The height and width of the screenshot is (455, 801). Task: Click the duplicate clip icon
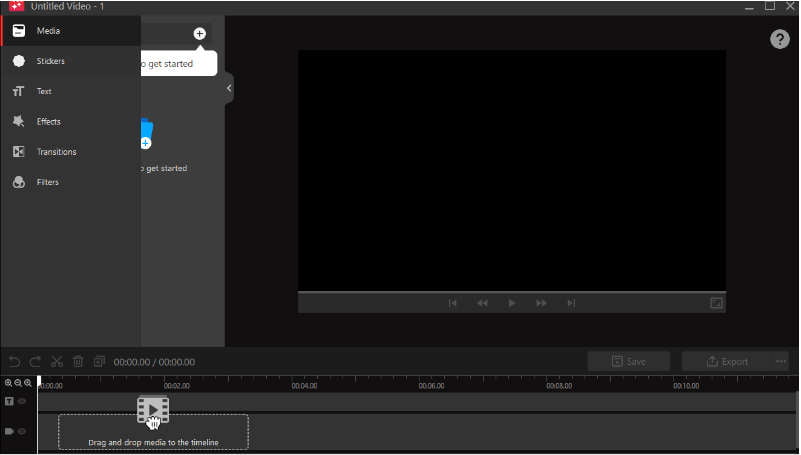pyautogui.click(x=99, y=362)
